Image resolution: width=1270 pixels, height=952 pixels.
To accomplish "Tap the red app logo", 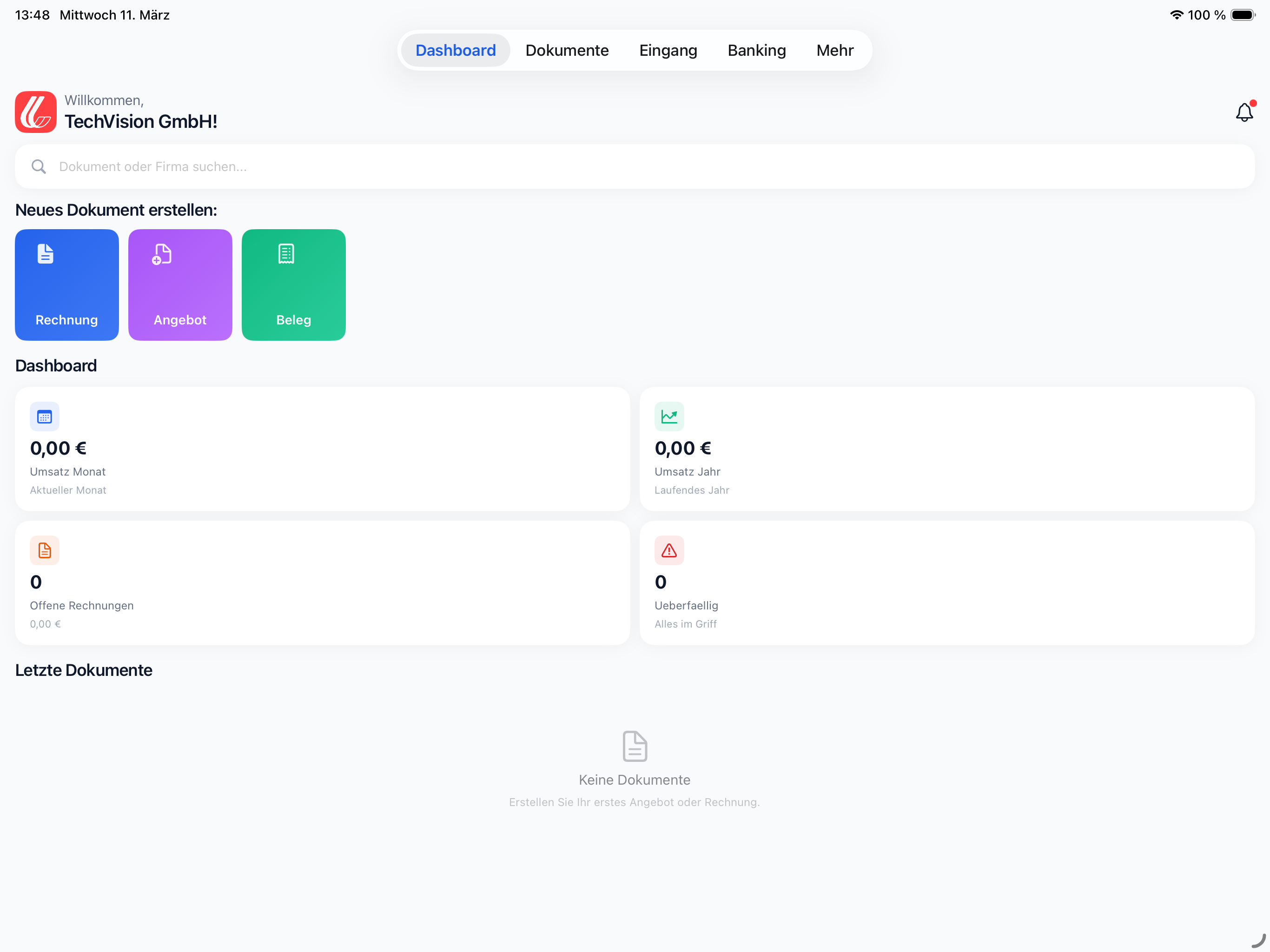I will click(36, 112).
